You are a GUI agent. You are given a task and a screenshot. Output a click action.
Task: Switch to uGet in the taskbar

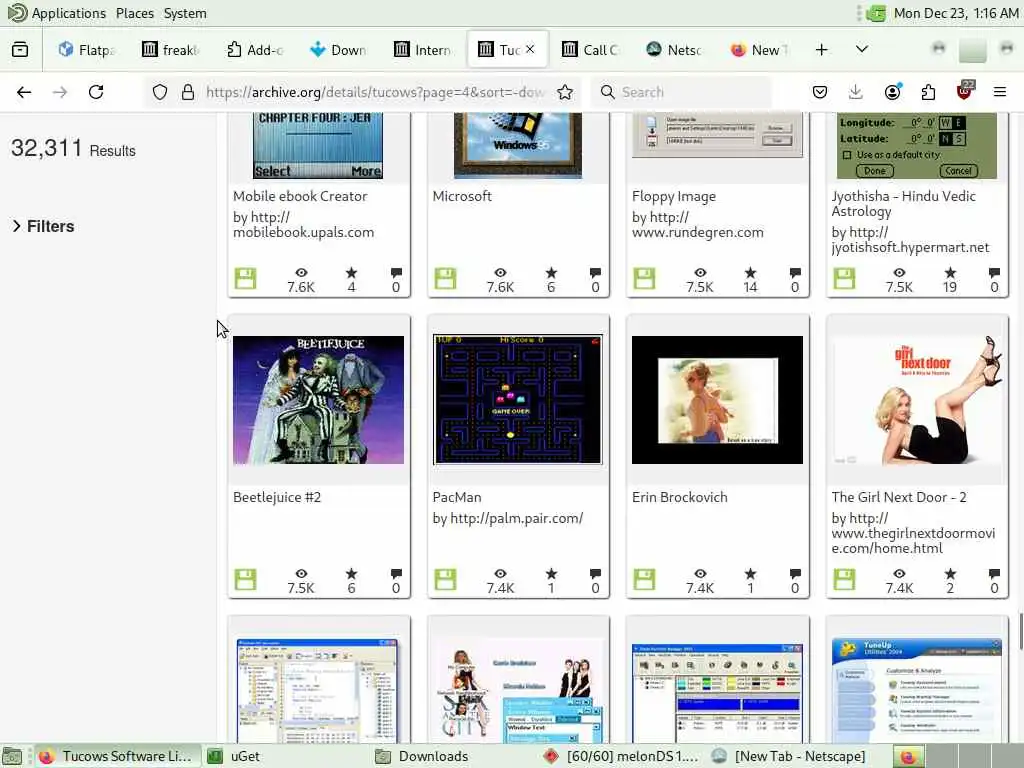click(x=285, y=756)
